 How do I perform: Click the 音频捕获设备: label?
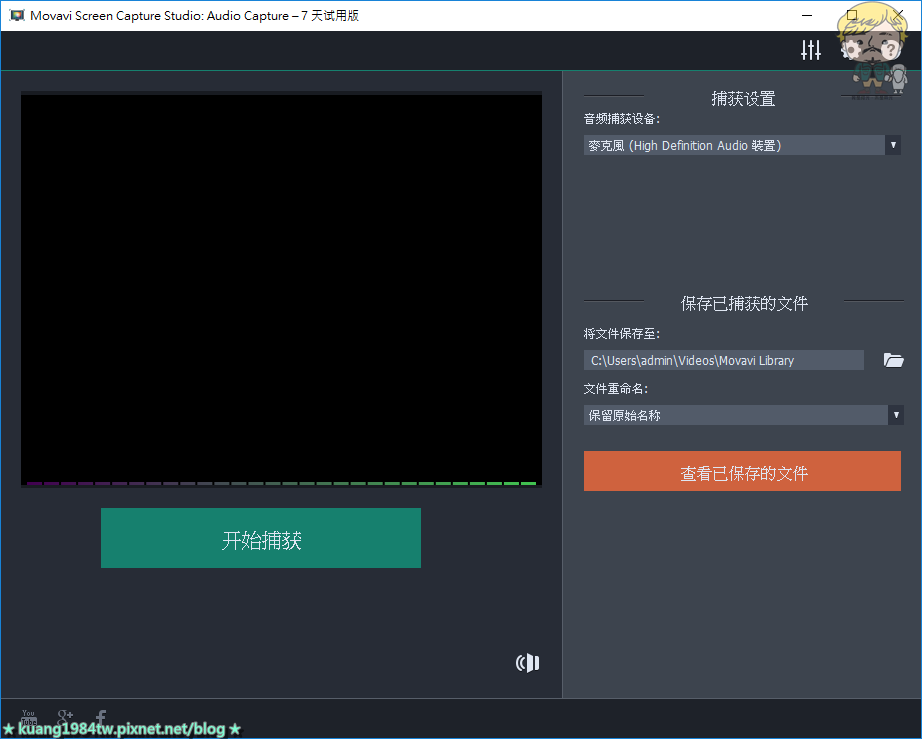pyautogui.click(x=622, y=119)
